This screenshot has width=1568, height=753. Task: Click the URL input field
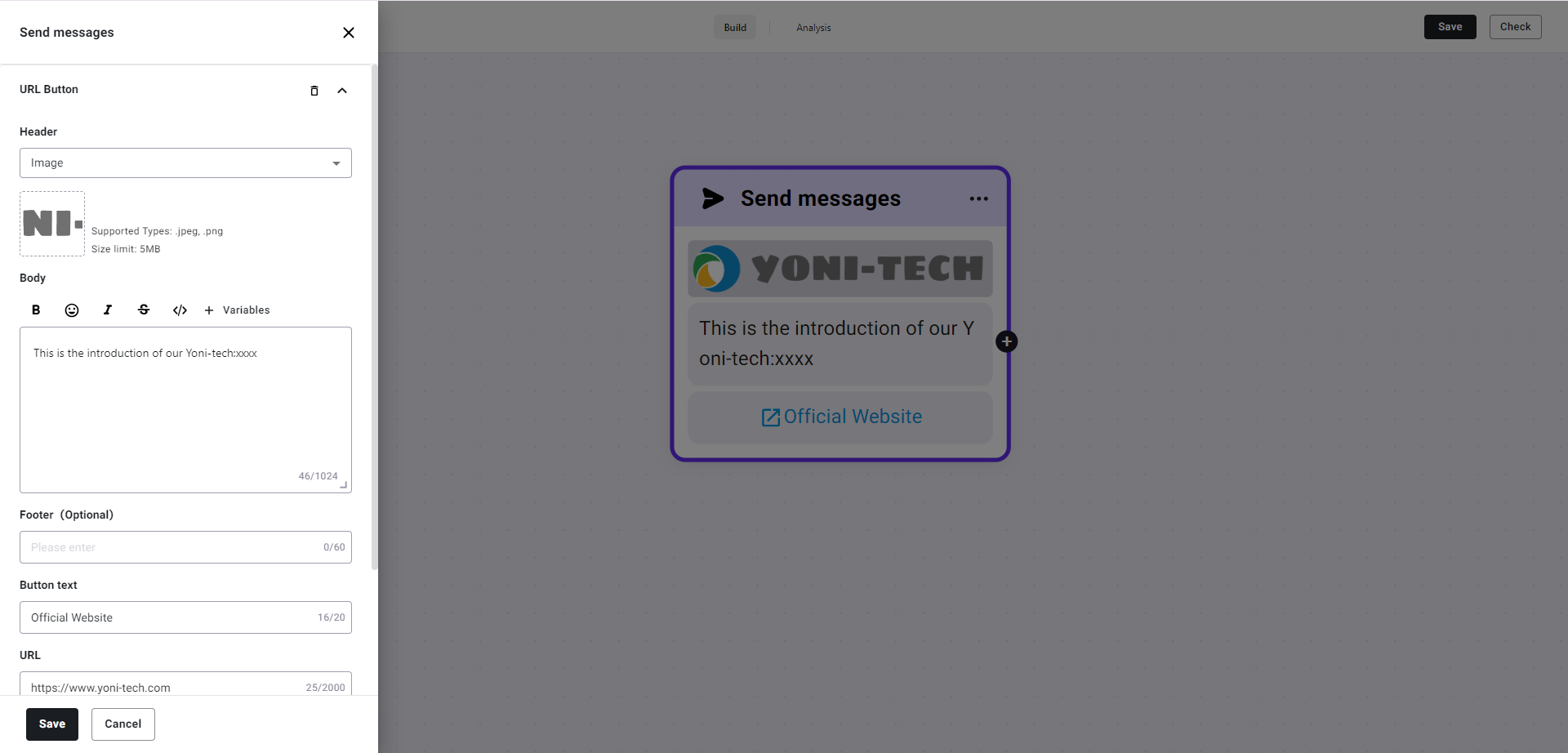tap(185, 684)
